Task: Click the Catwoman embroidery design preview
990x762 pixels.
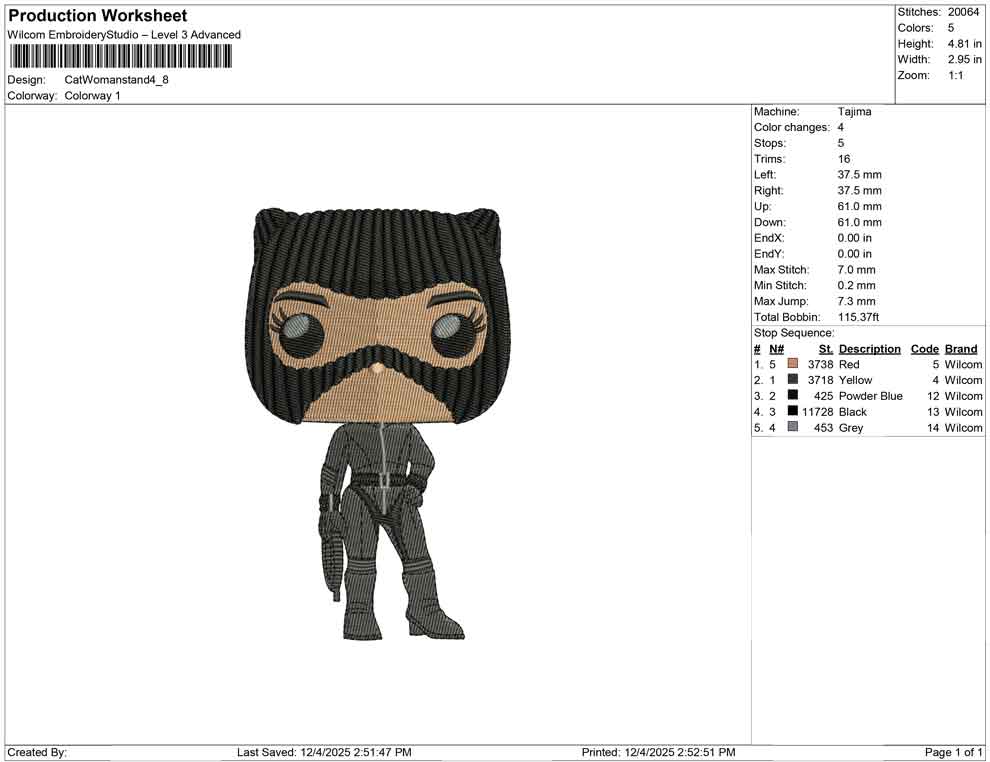Action: tap(377, 424)
